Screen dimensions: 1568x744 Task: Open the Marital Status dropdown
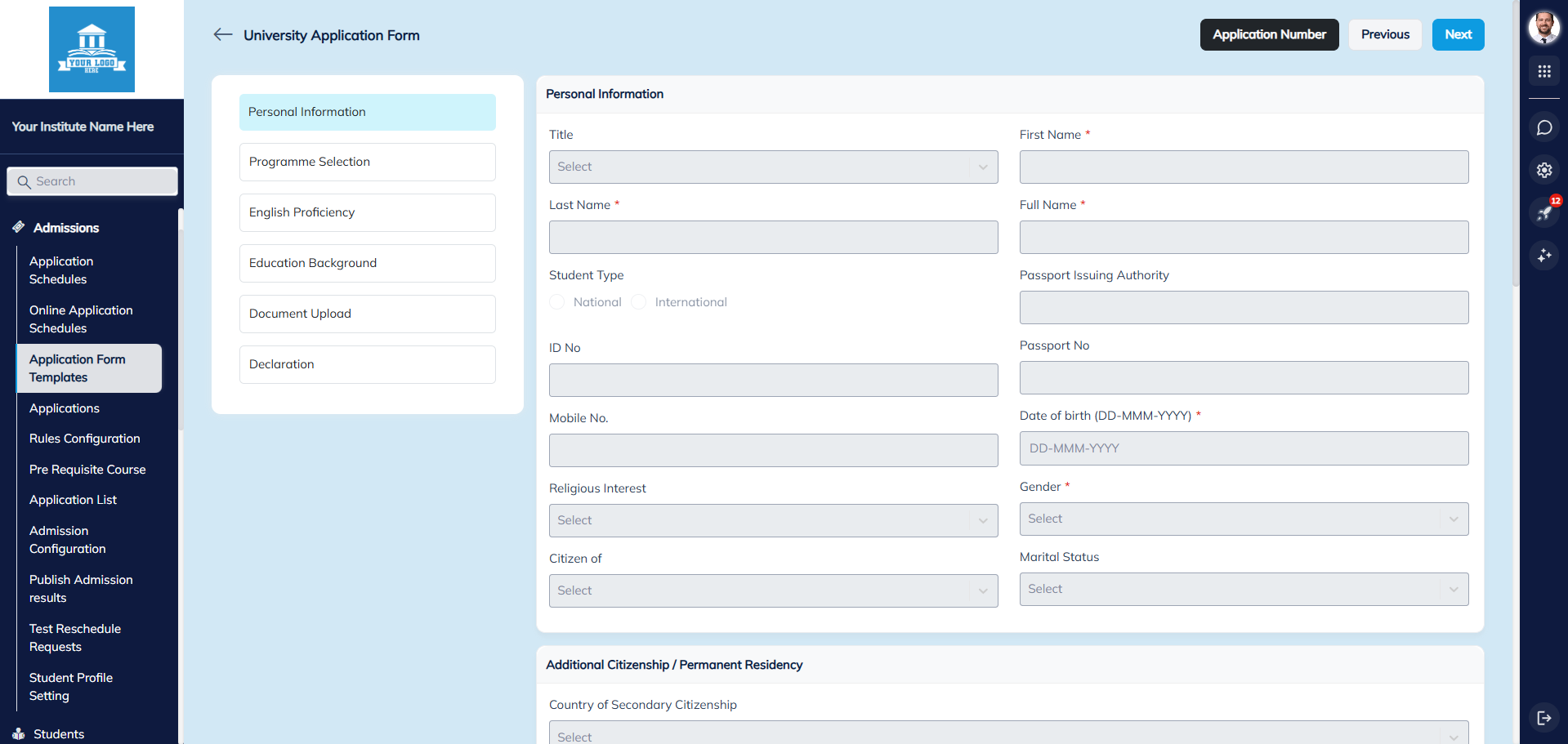click(1244, 589)
